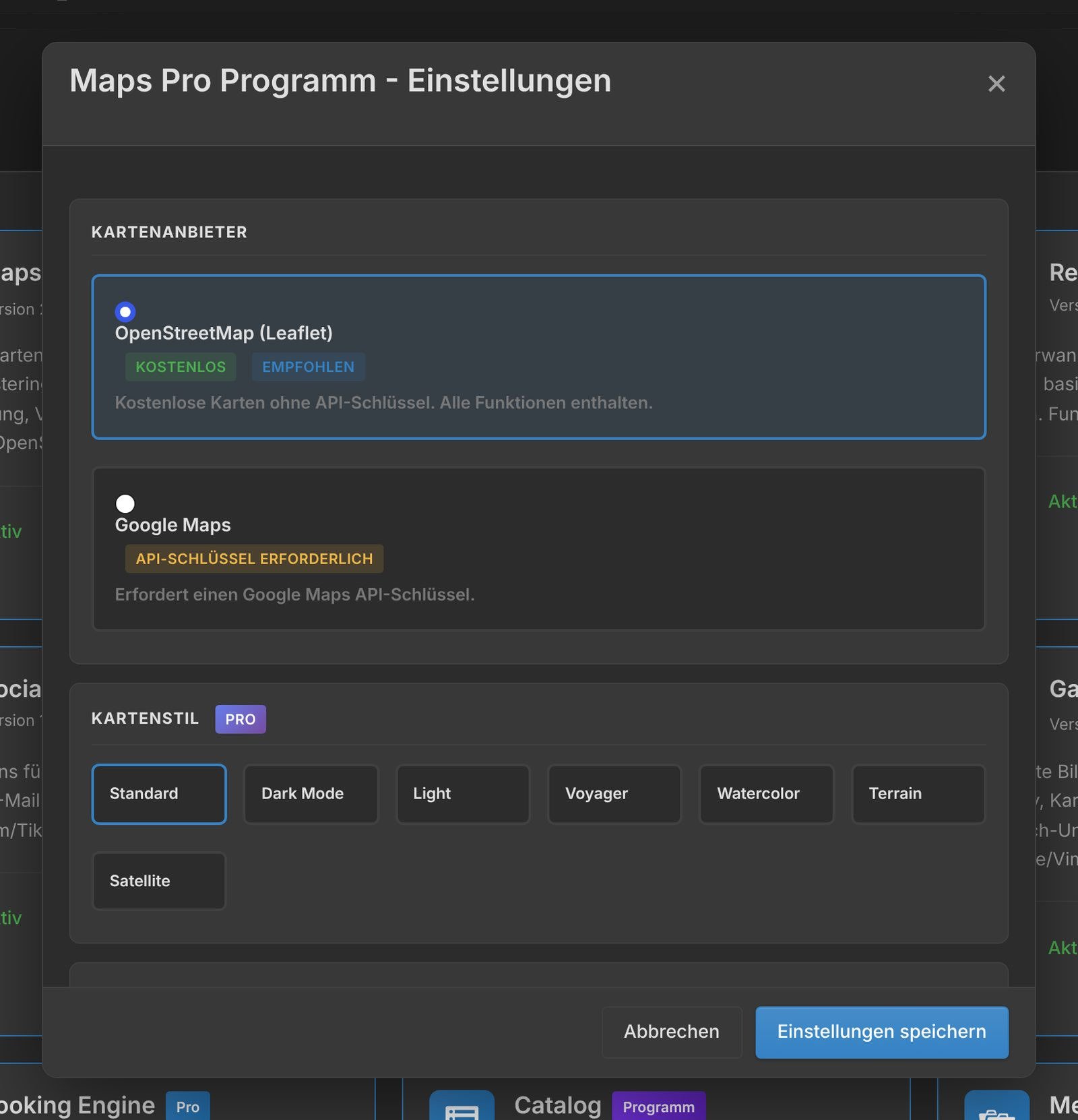Click the Catalog title on the background page

[557, 1106]
